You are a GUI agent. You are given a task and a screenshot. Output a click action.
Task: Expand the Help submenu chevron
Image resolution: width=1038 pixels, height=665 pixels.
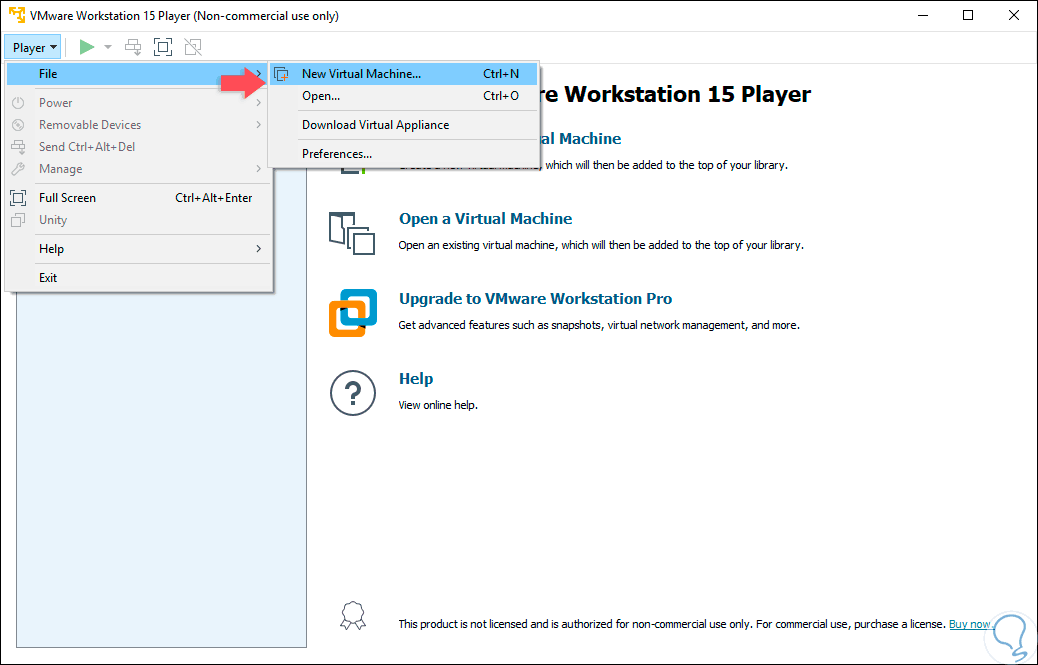(259, 249)
